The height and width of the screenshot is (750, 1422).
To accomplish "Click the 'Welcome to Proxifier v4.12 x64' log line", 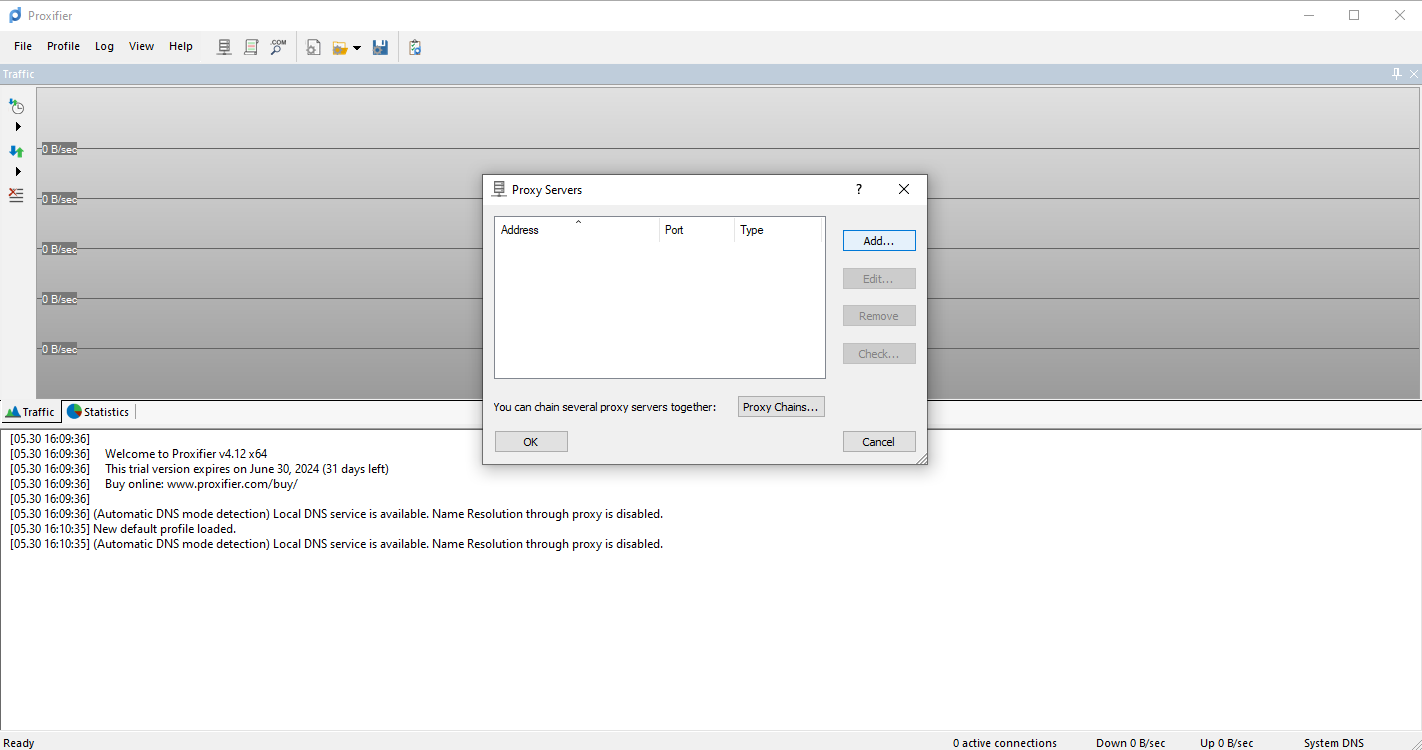I will pyautogui.click(x=186, y=454).
